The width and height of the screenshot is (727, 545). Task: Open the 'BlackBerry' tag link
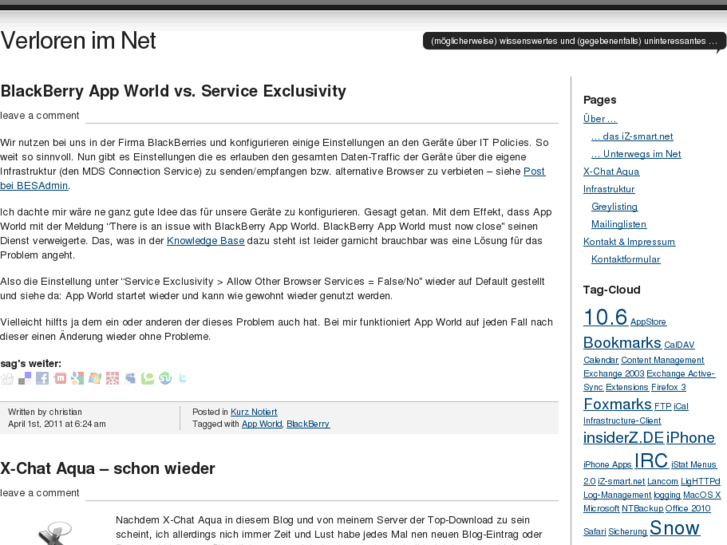coord(308,424)
